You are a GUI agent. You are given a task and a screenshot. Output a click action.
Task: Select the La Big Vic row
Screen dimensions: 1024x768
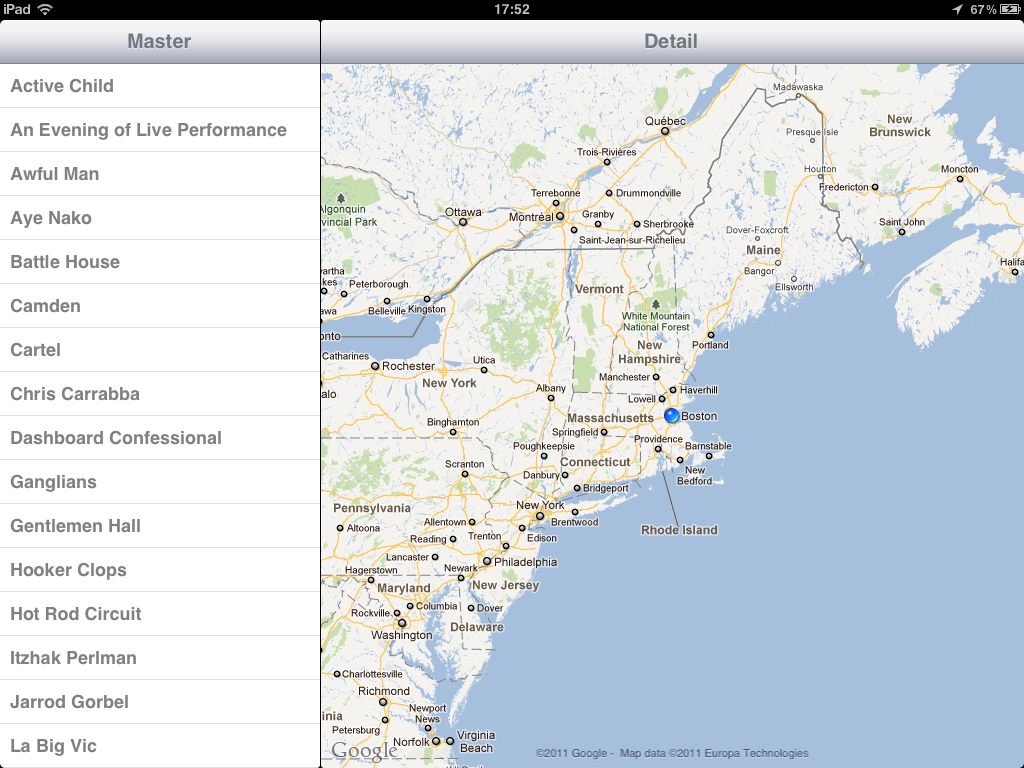click(x=160, y=746)
